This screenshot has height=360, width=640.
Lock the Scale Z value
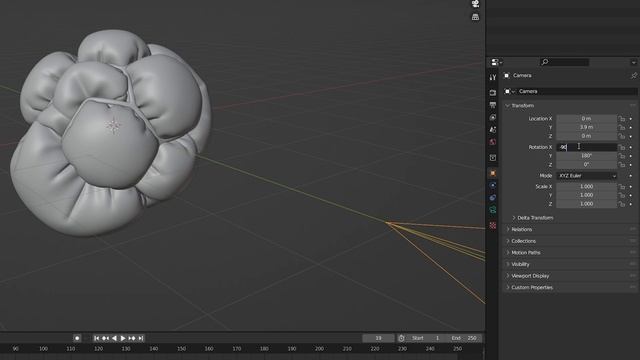click(x=622, y=204)
